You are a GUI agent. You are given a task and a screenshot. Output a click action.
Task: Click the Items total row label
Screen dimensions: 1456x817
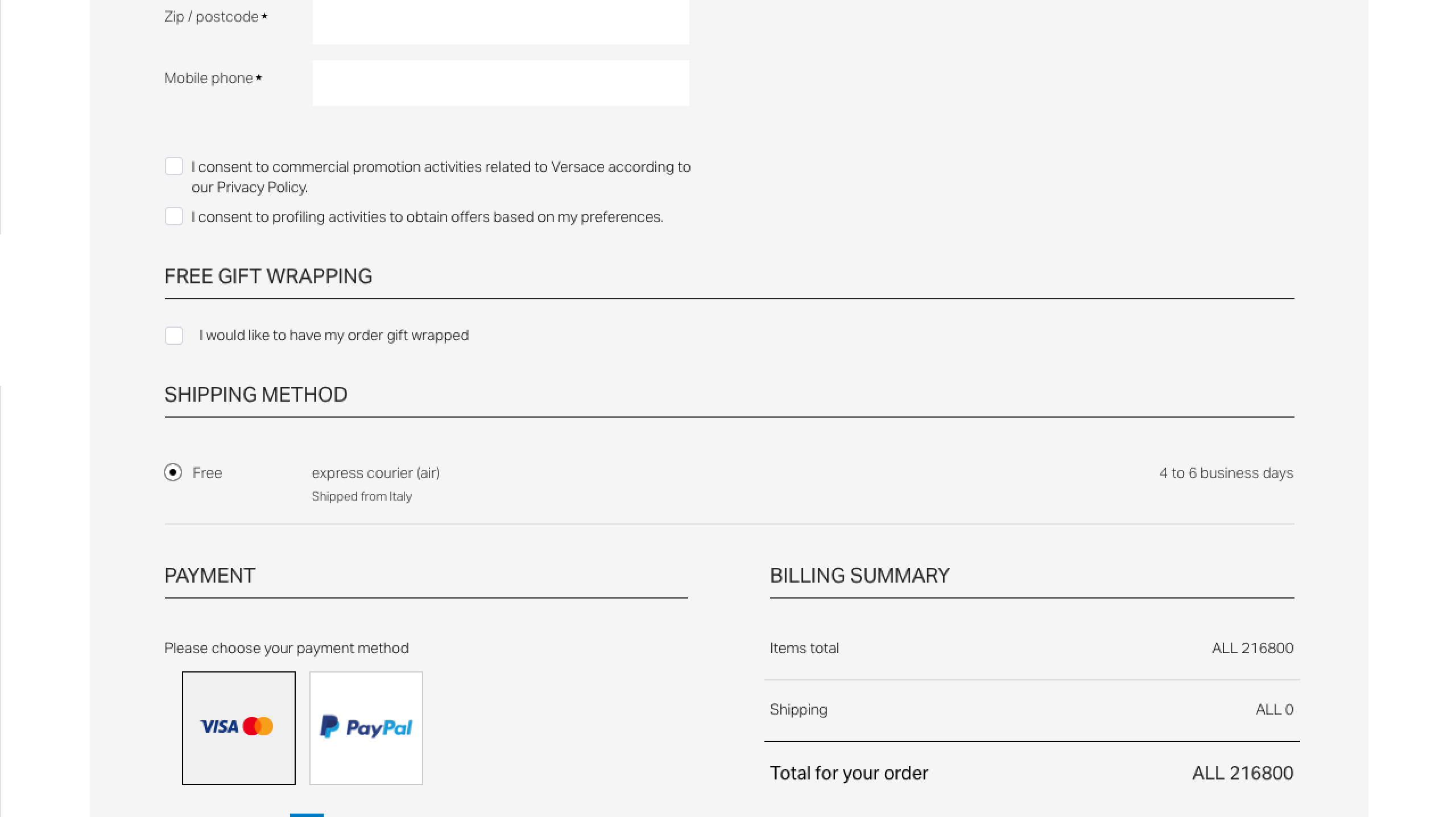[804, 649]
